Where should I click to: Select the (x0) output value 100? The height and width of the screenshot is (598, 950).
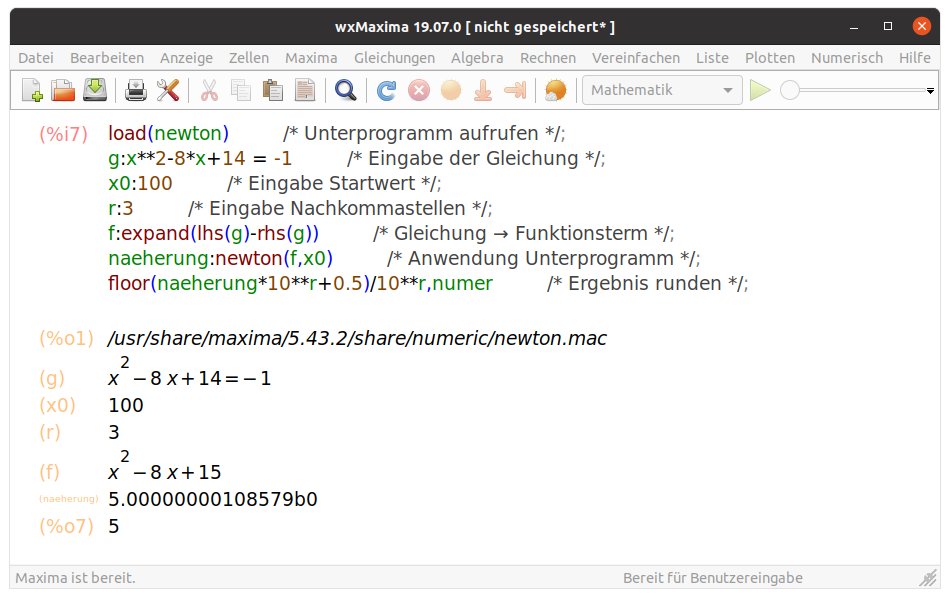125,405
